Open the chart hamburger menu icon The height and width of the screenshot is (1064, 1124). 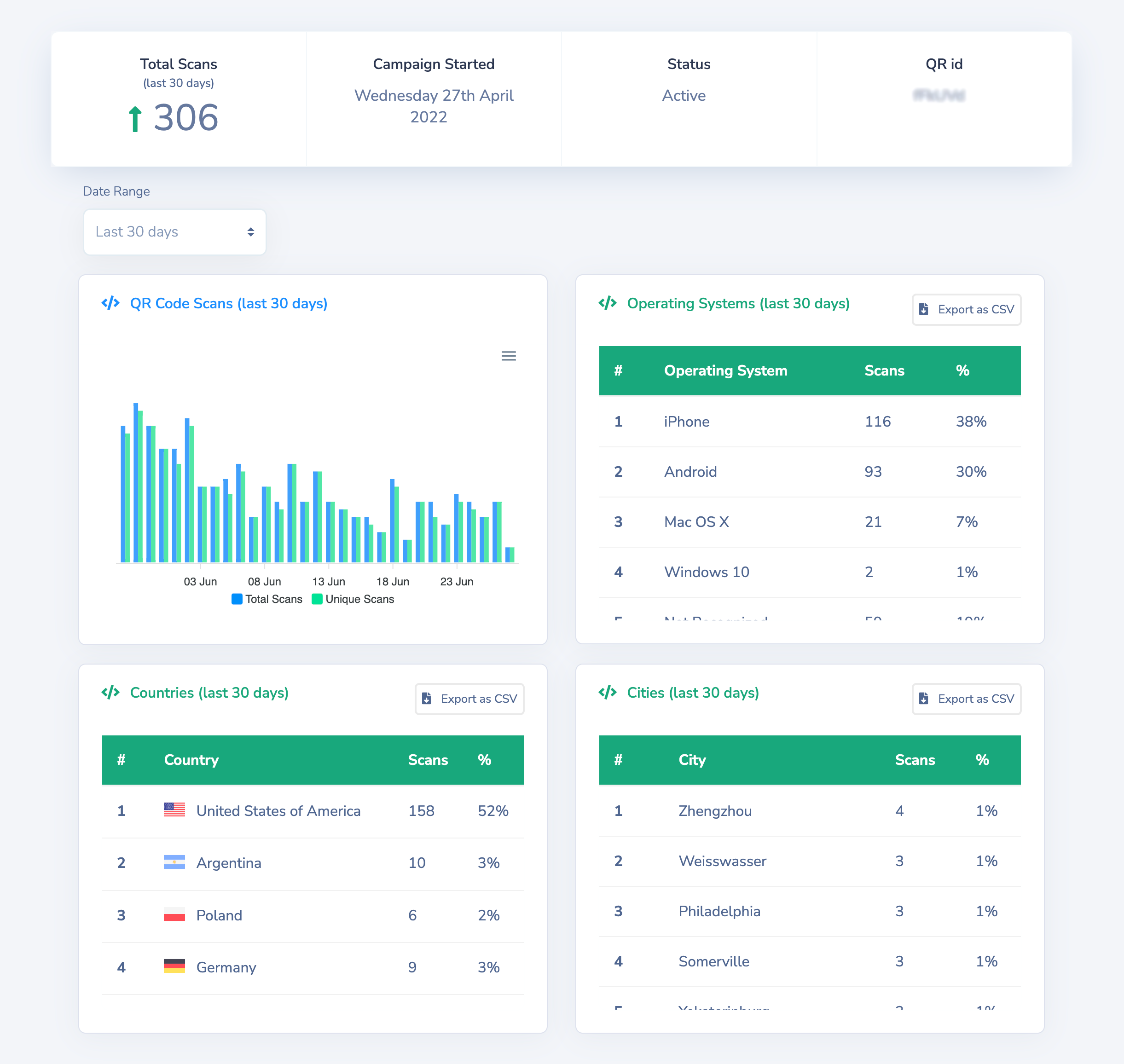[508, 356]
